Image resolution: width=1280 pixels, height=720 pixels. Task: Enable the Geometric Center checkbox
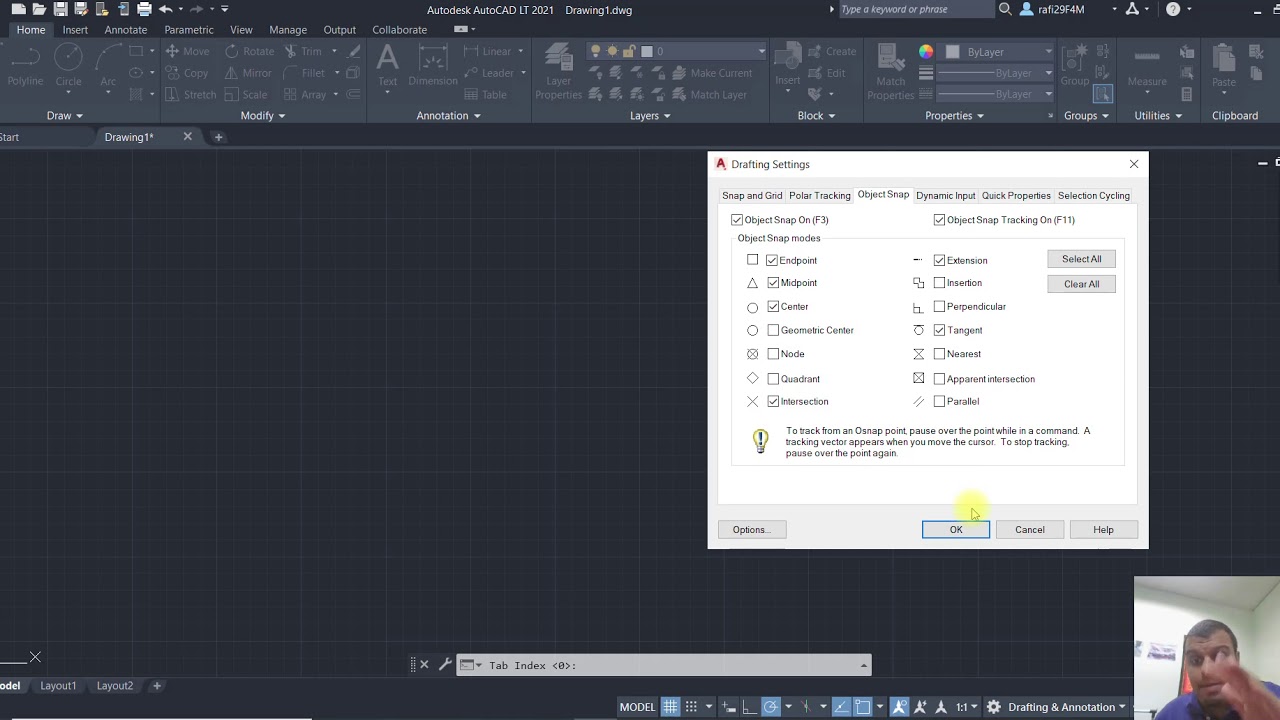(773, 330)
